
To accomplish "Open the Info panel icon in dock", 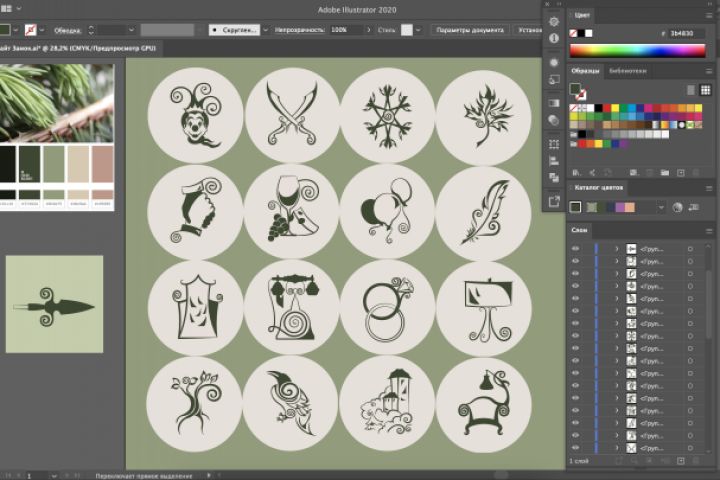I will 554,39.
